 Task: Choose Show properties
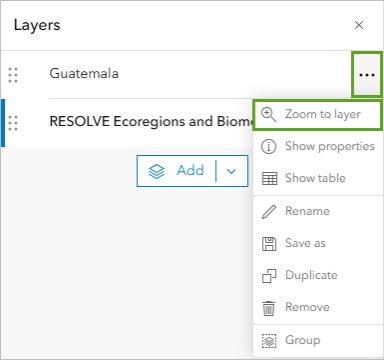(x=318, y=146)
